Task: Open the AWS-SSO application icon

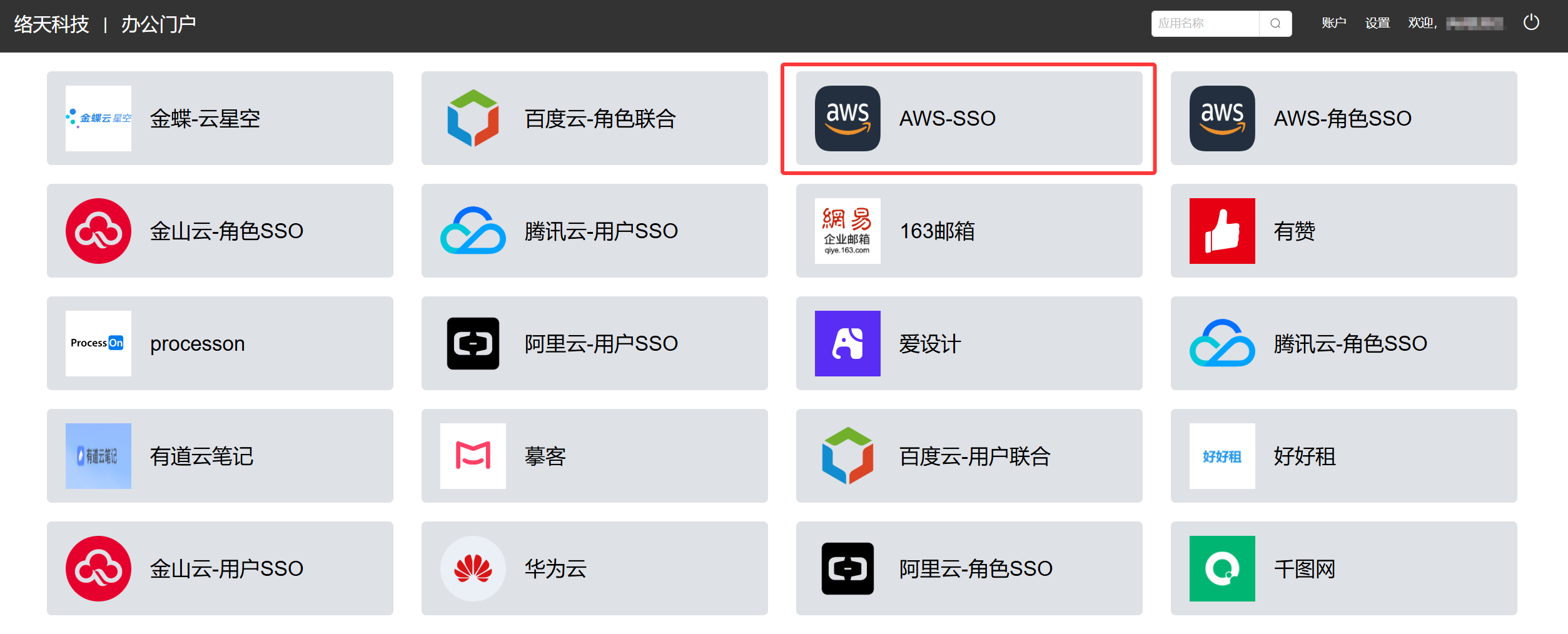Action: (x=847, y=118)
